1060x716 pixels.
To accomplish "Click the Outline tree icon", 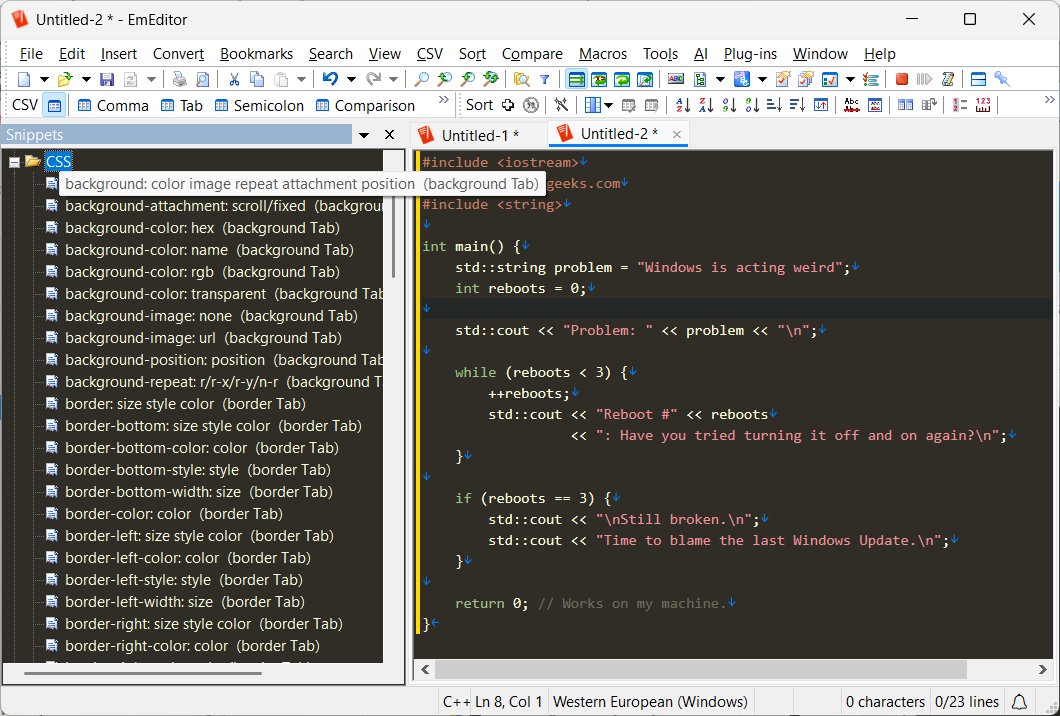I will pos(700,79).
